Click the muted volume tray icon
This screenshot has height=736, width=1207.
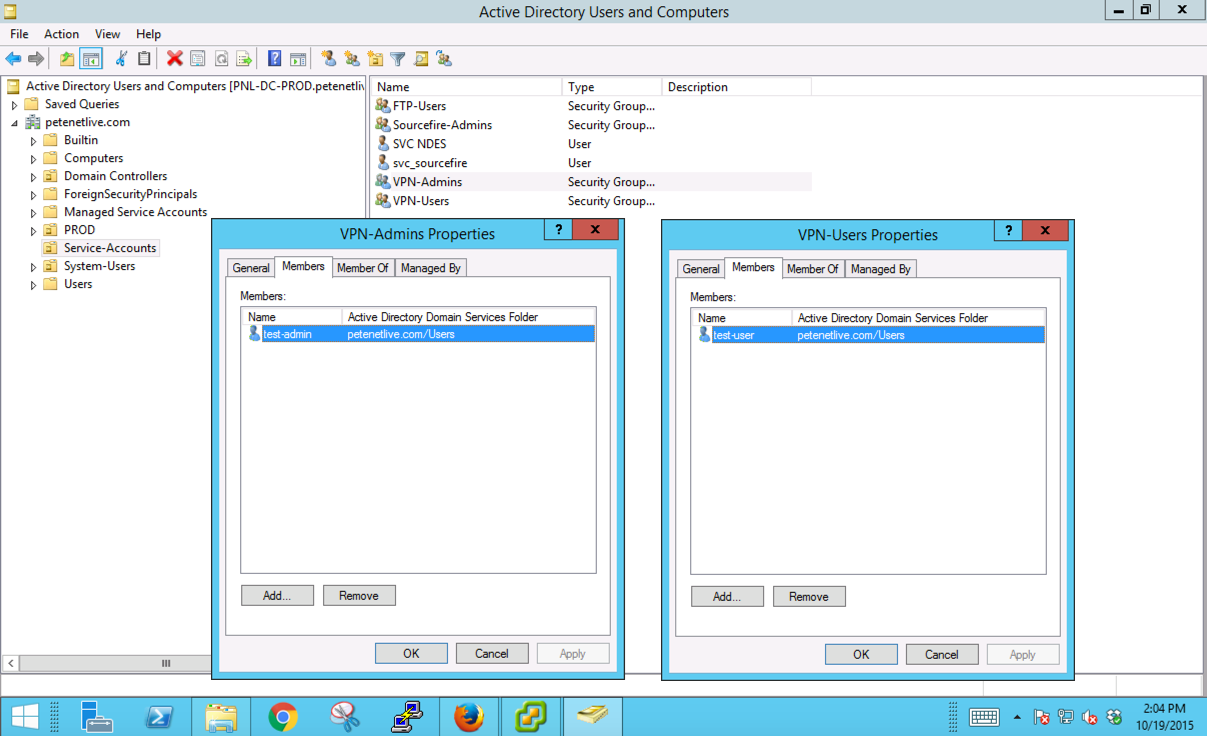click(x=1090, y=717)
